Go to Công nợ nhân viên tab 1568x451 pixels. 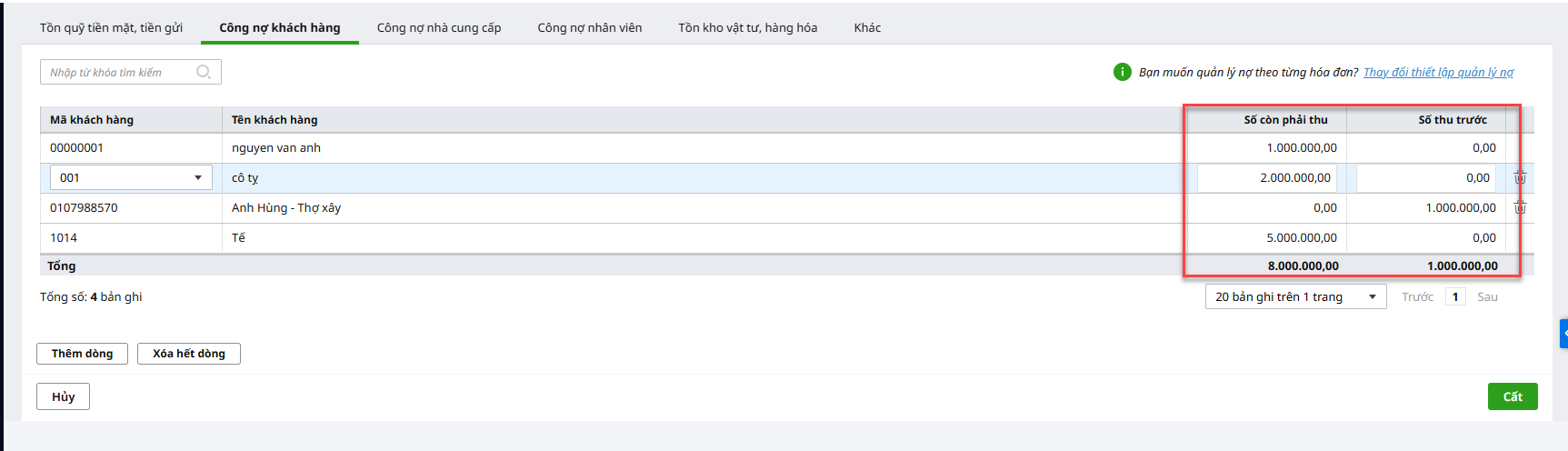pyautogui.click(x=590, y=27)
